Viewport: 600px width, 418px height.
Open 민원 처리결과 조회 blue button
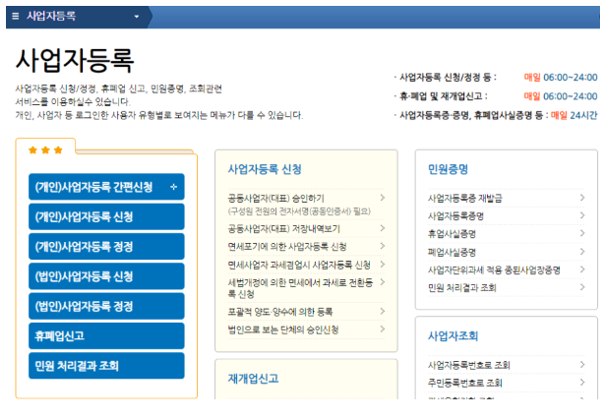pos(106,366)
